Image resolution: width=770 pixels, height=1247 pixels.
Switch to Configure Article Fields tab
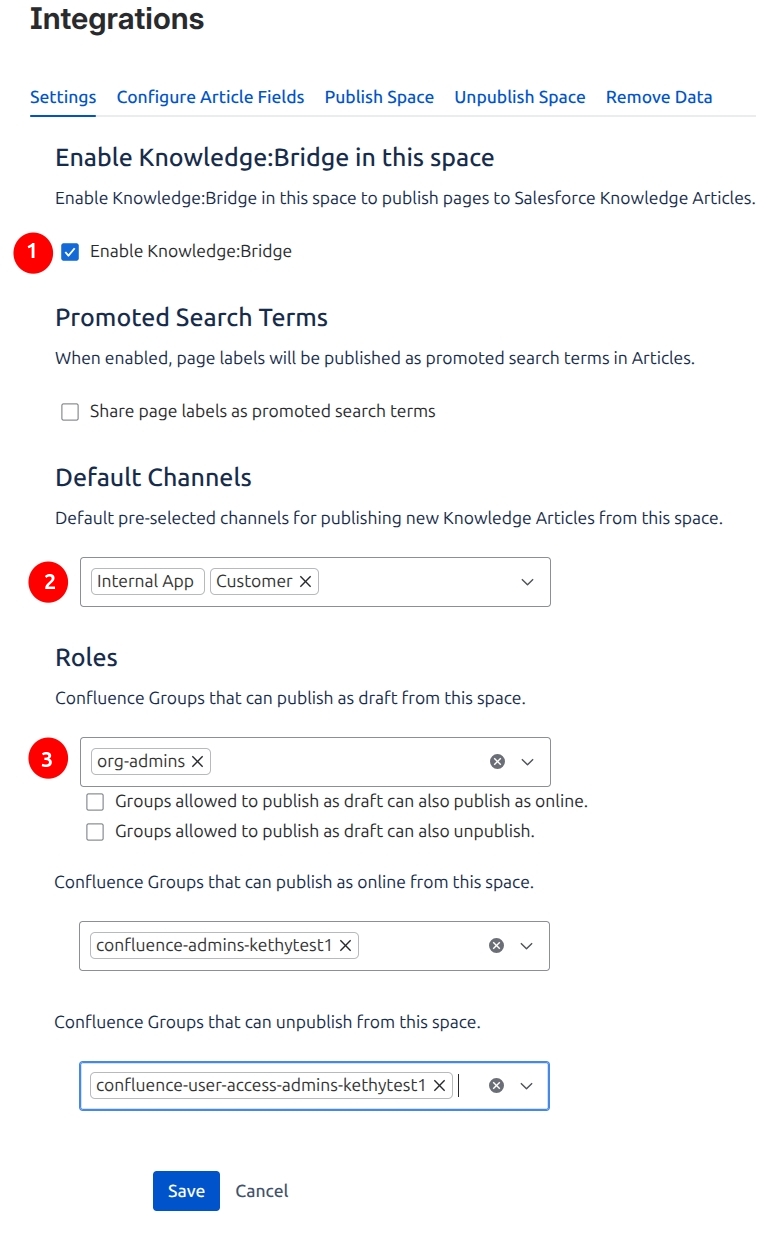tap(211, 97)
